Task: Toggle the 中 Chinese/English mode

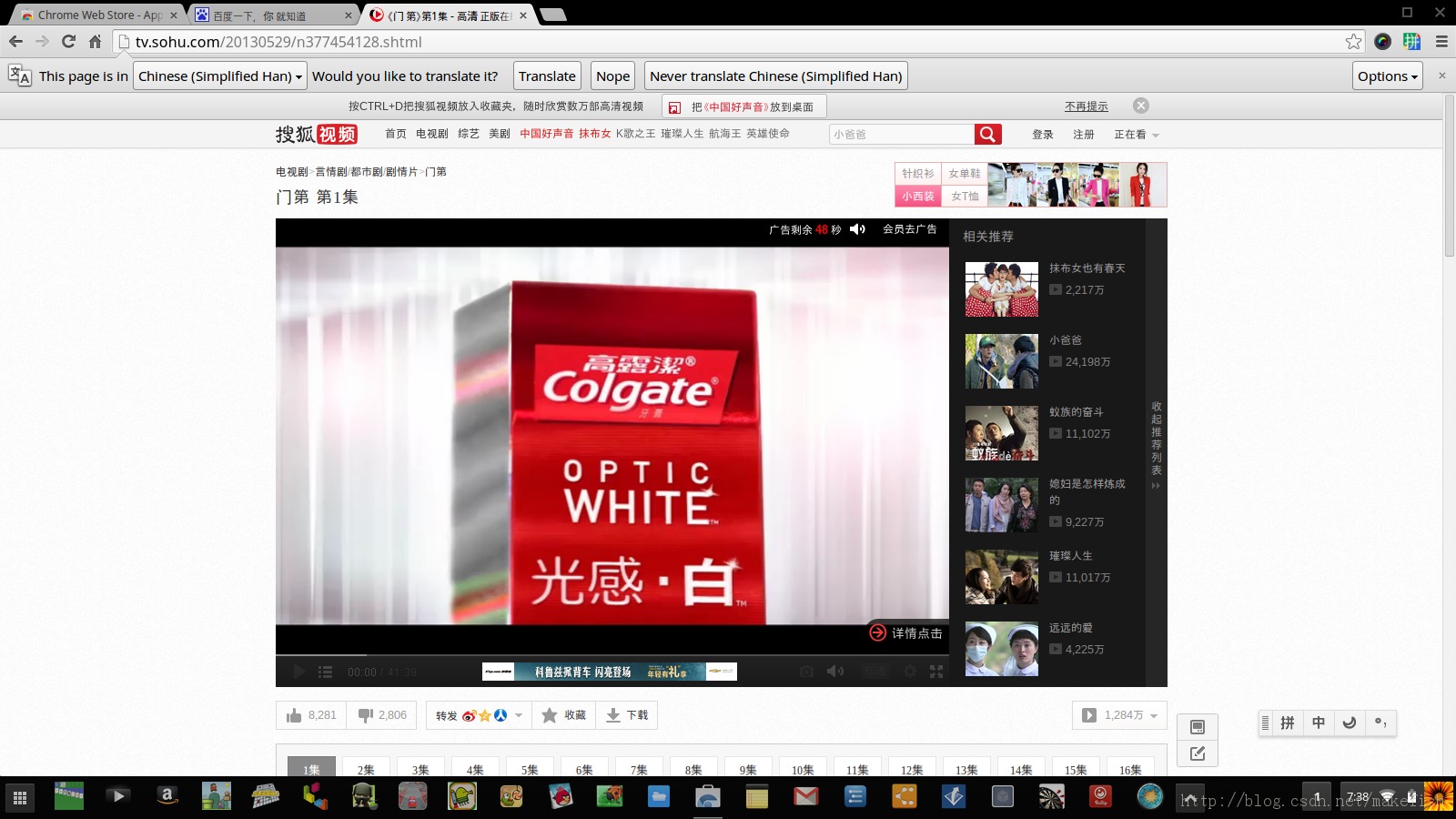Action: [1319, 723]
